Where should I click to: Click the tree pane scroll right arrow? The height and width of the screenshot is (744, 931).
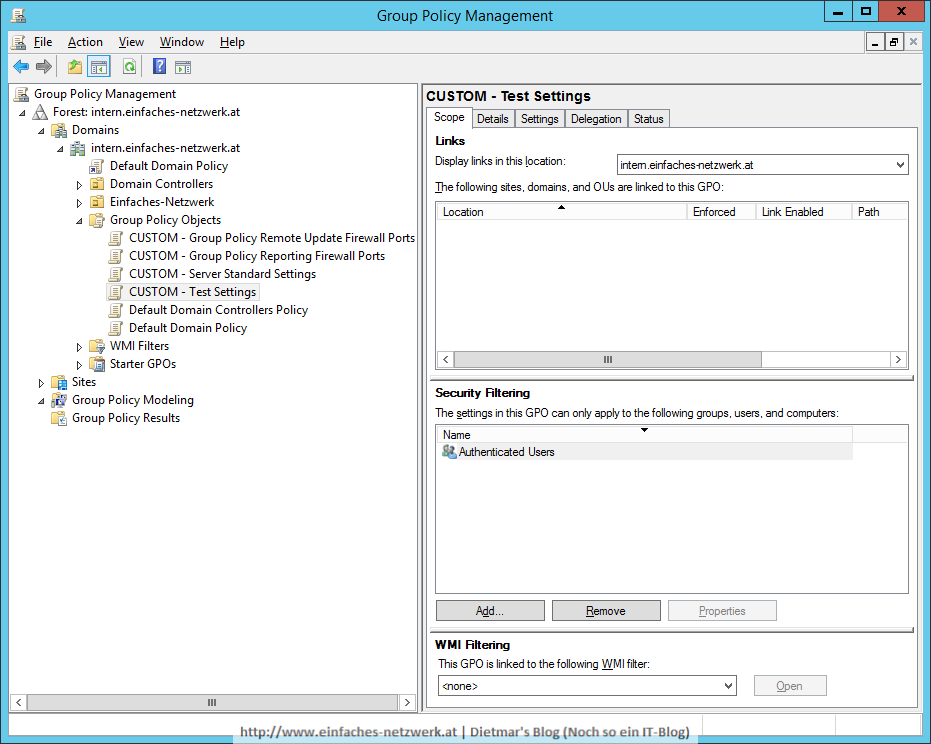(x=407, y=702)
